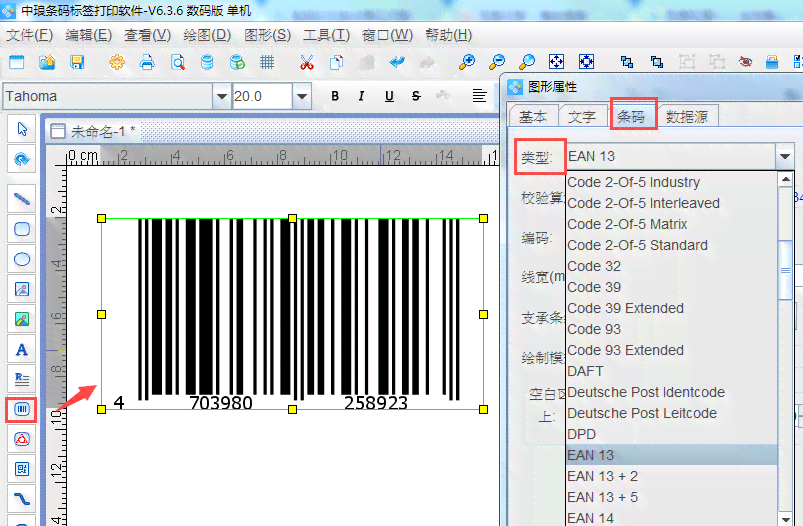The width and height of the screenshot is (803, 526).
Task: Select the QR code tool
Action: click(22, 469)
